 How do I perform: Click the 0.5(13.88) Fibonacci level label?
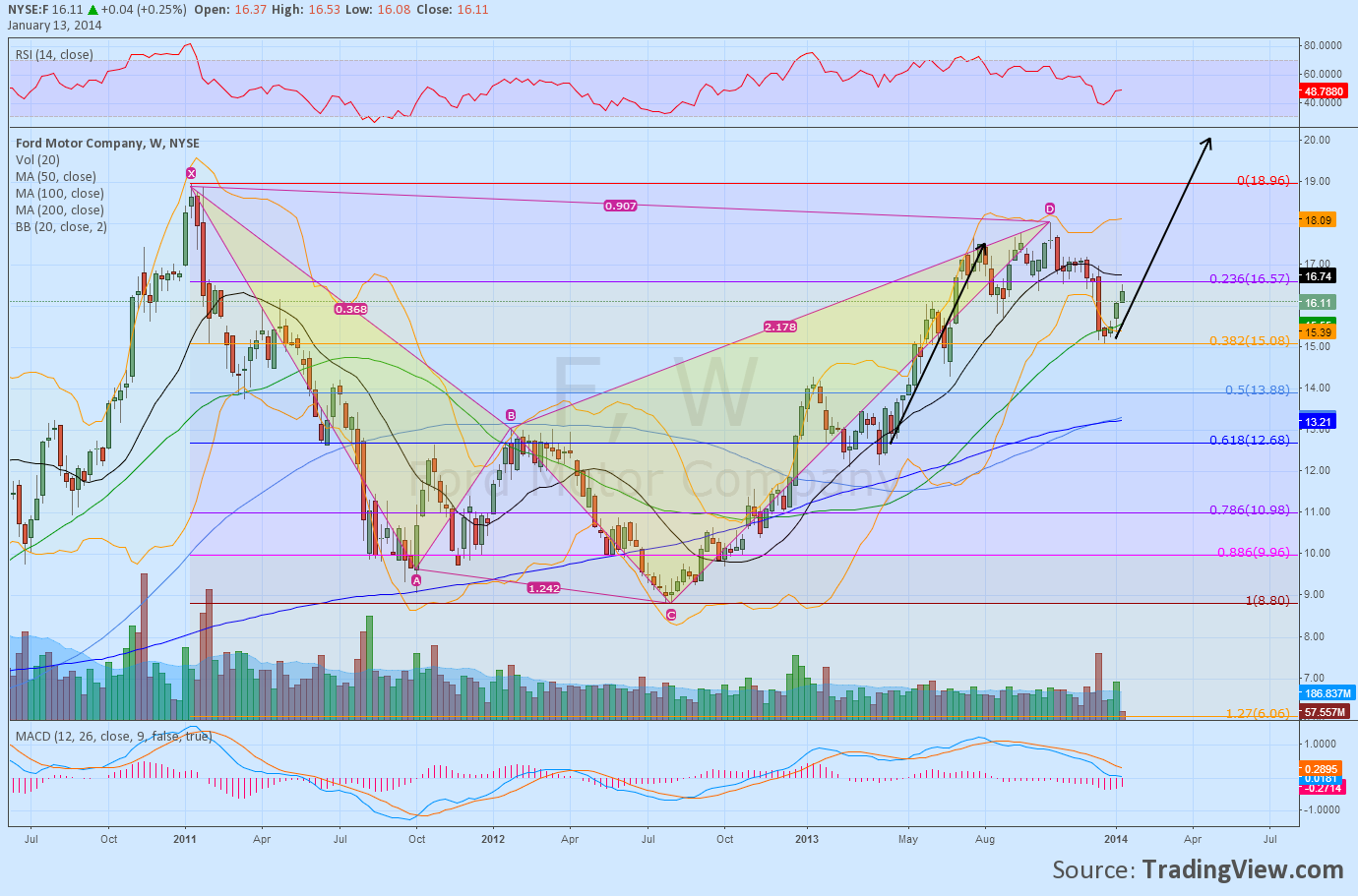[x=1257, y=390]
